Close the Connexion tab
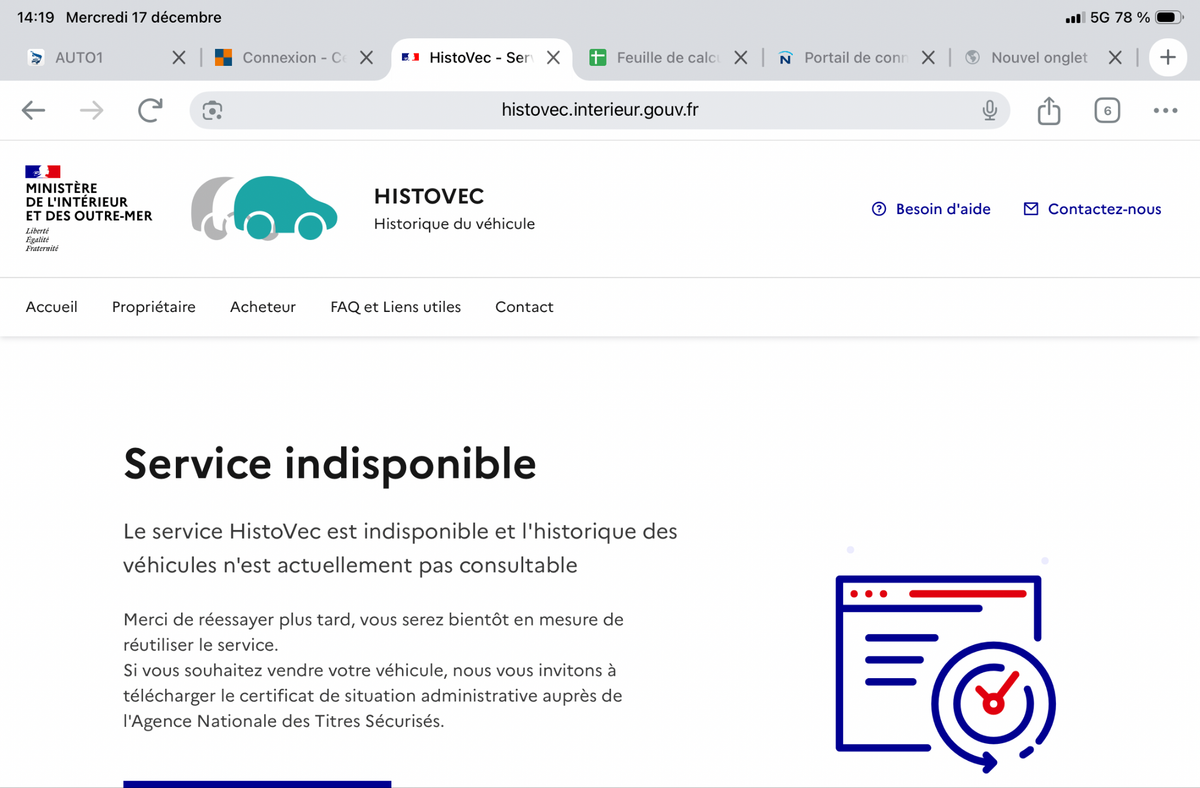Viewport: 1200px width, 788px height. tap(366, 58)
